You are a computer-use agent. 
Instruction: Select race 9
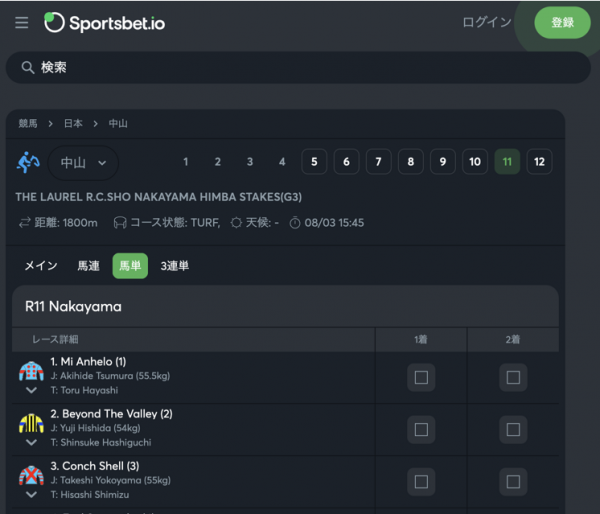(443, 162)
